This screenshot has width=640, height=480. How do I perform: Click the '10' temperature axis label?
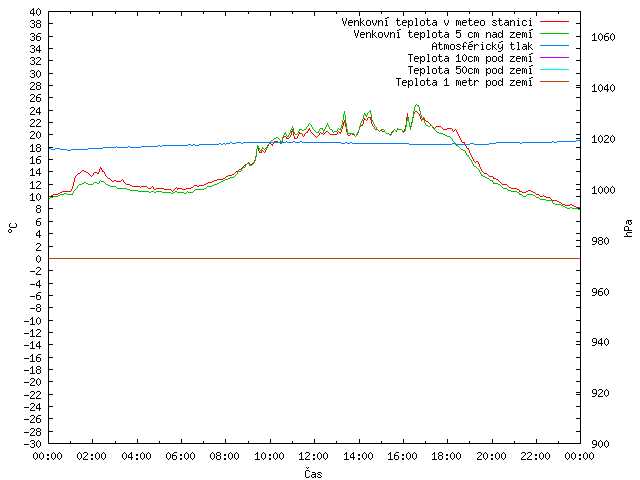(36, 197)
